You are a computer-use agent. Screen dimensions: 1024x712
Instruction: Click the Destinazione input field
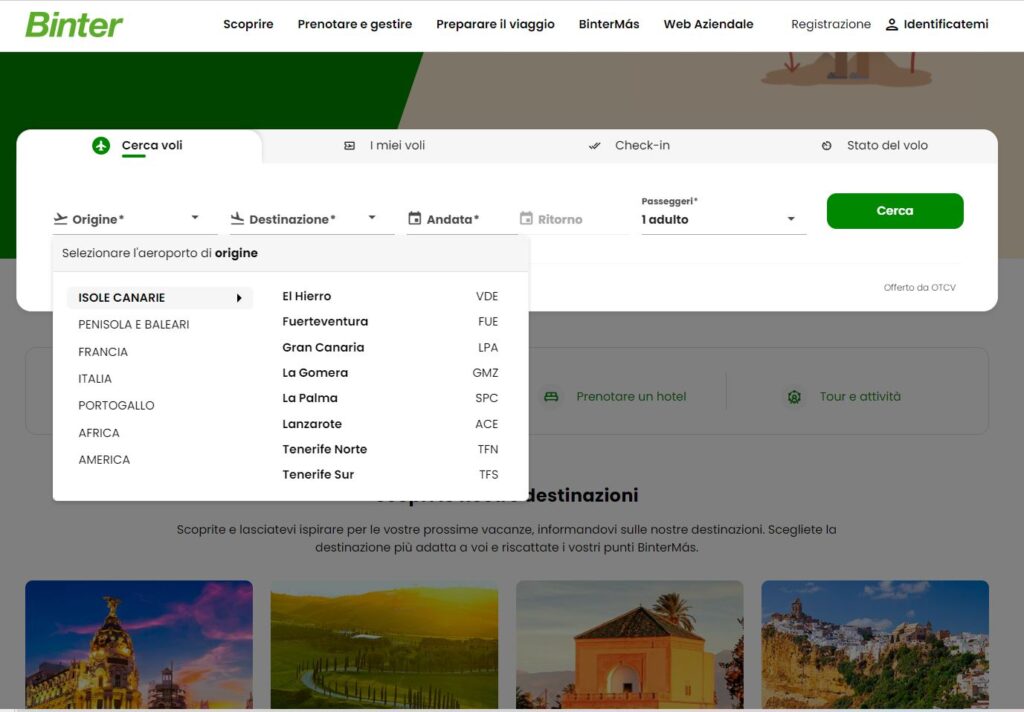coord(312,219)
